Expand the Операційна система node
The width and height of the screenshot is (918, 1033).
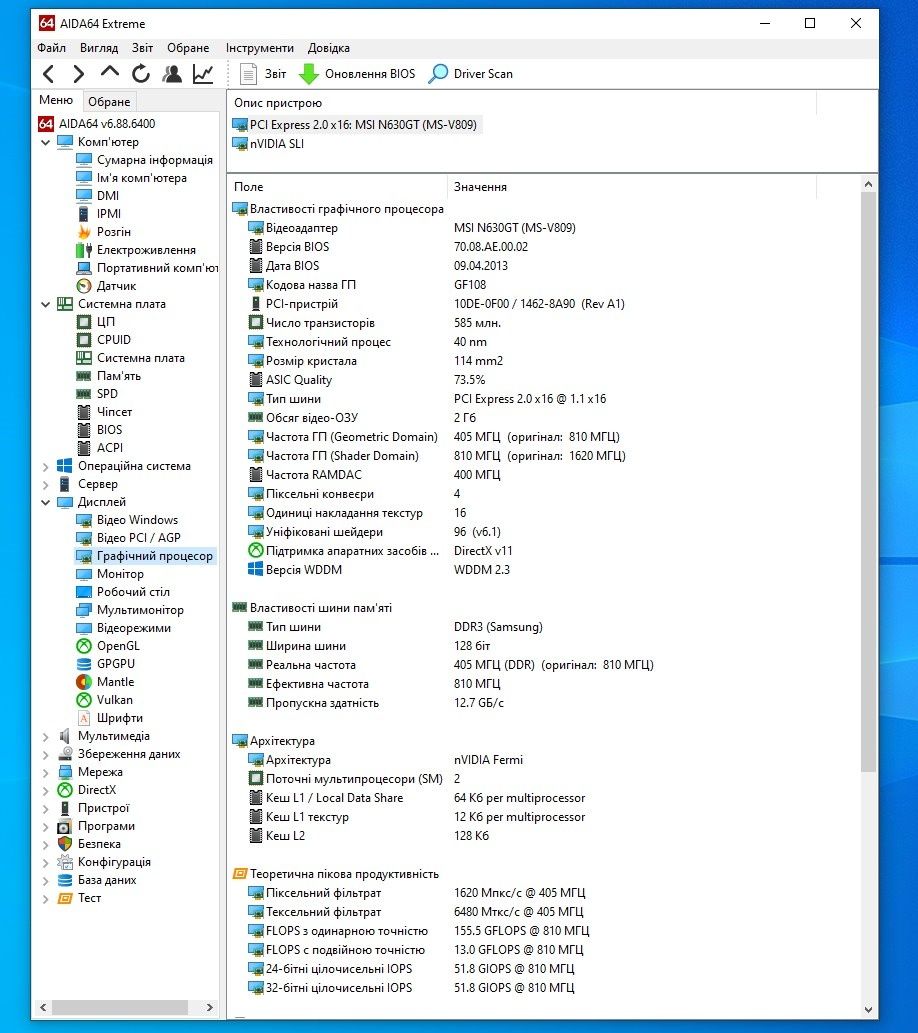point(45,466)
